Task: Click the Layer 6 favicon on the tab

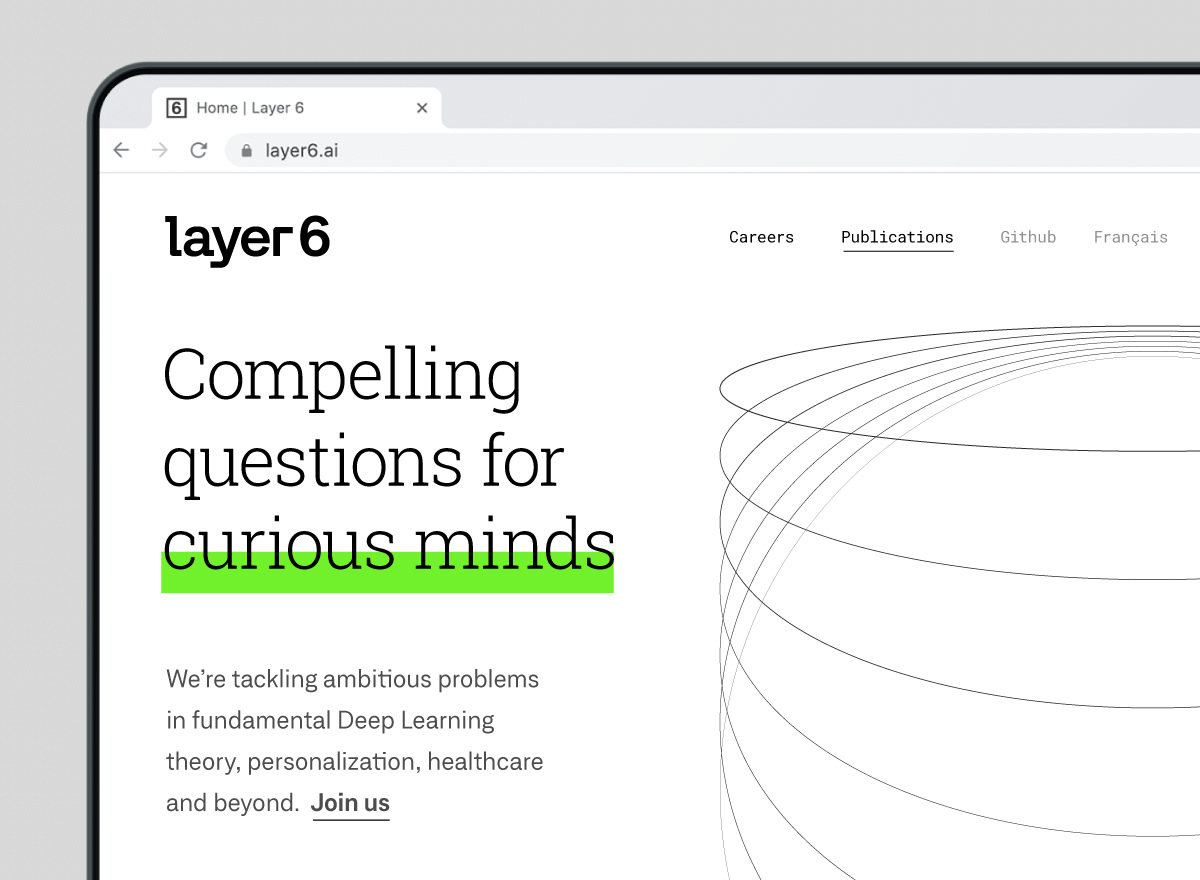Action: (176, 108)
